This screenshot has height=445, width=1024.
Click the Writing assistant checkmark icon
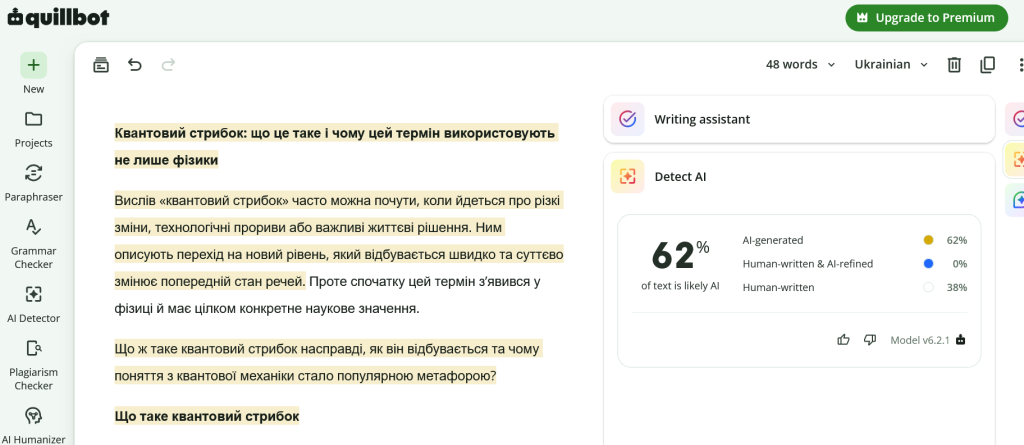pyautogui.click(x=628, y=119)
